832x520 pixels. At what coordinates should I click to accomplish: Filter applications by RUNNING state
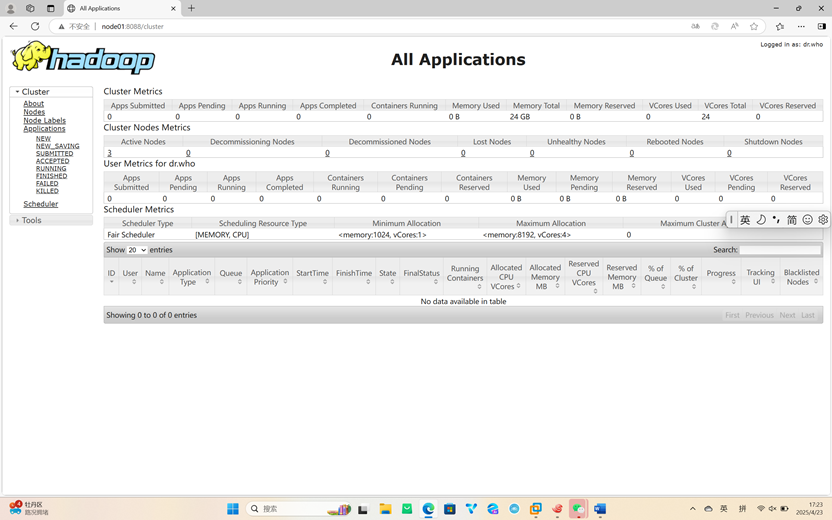[51, 168]
